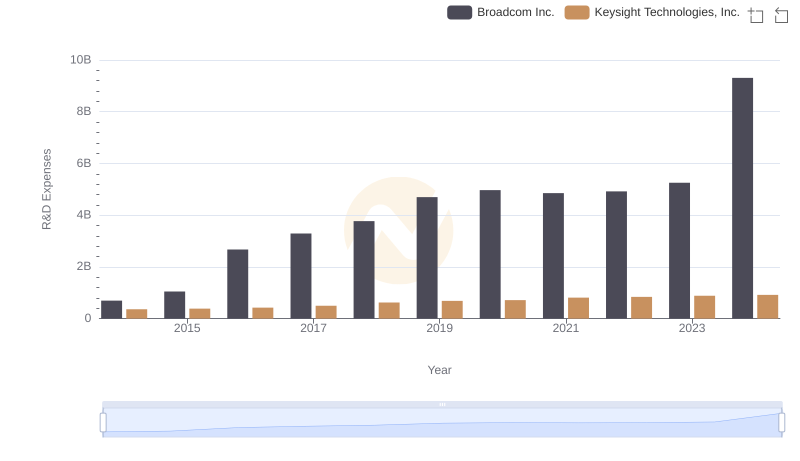Click the 4B y-axis label
The width and height of the screenshot is (800, 461).
84,215
